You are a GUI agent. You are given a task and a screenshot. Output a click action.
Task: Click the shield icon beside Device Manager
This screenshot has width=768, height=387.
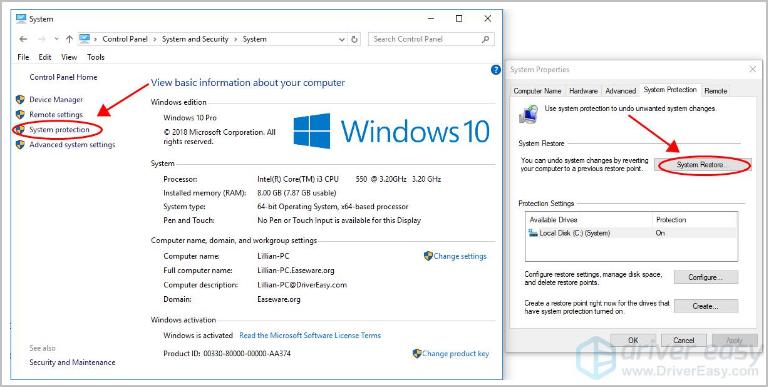(x=20, y=100)
